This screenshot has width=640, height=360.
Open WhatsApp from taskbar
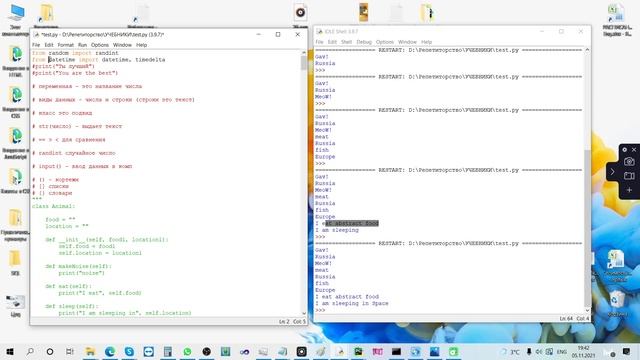[x=187, y=351]
